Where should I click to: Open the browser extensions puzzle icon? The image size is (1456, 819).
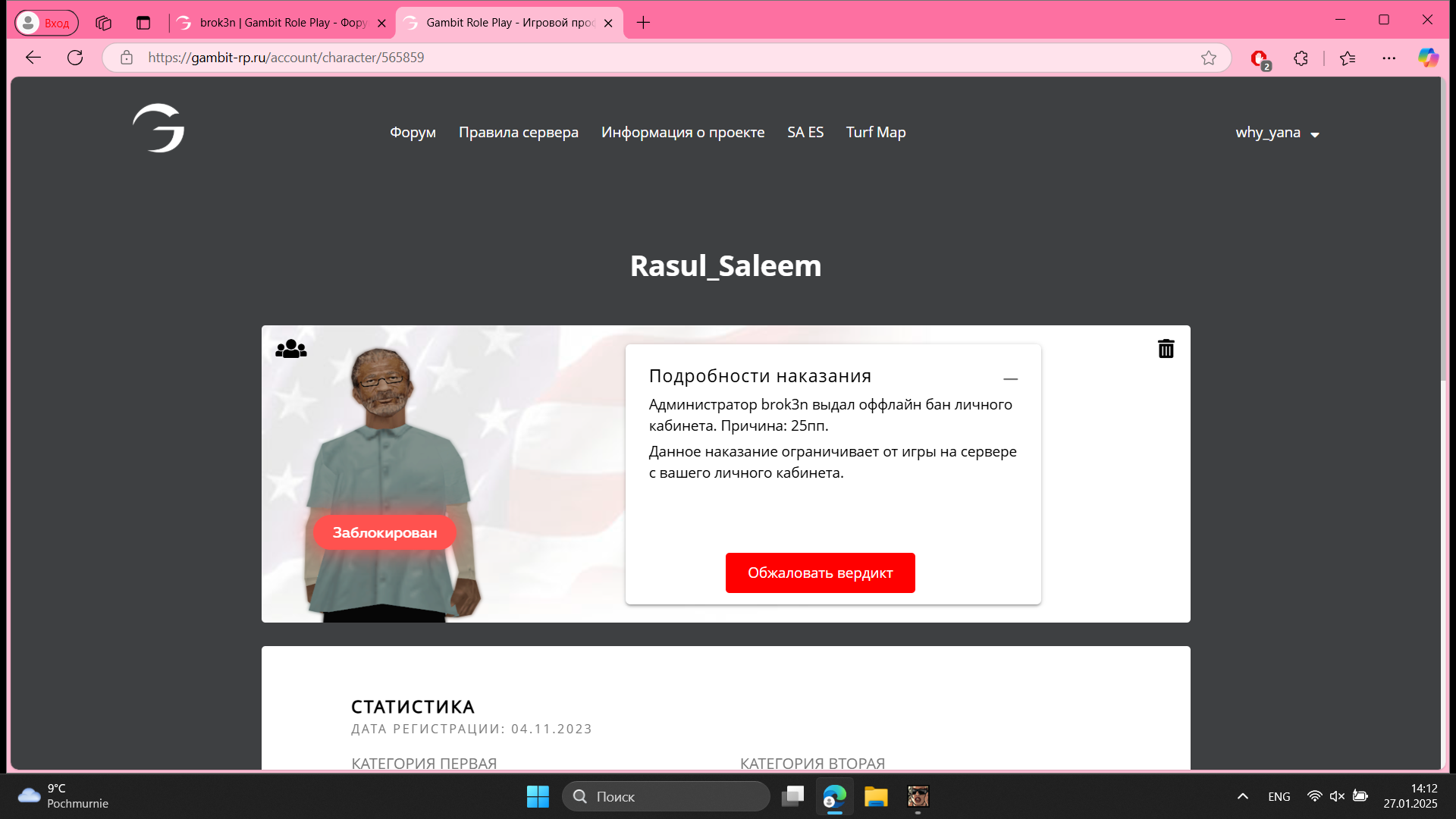click(1301, 58)
